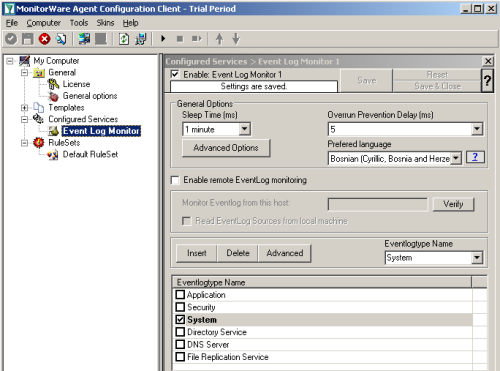This screenshot has width=500, height=371.
Task: Open the Help menu
Action: (130, 23)
